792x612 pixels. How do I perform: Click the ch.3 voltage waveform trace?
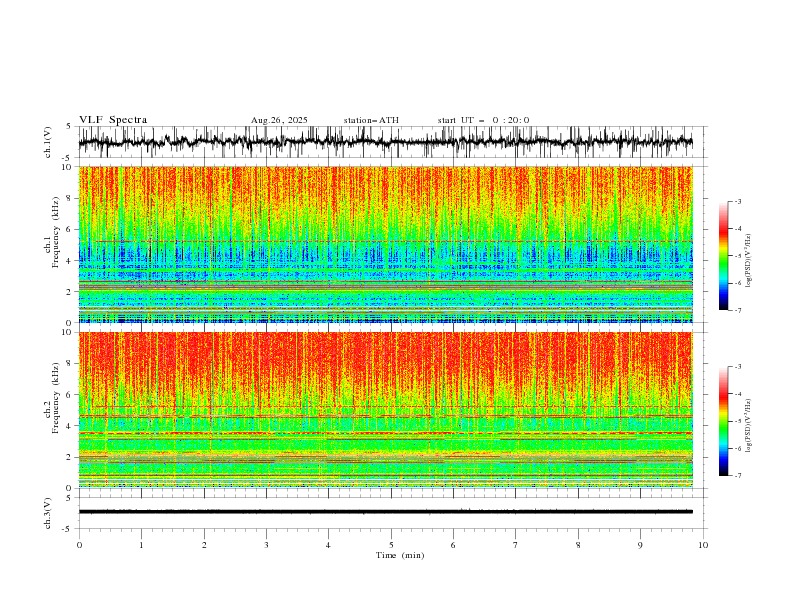[385, 512]
